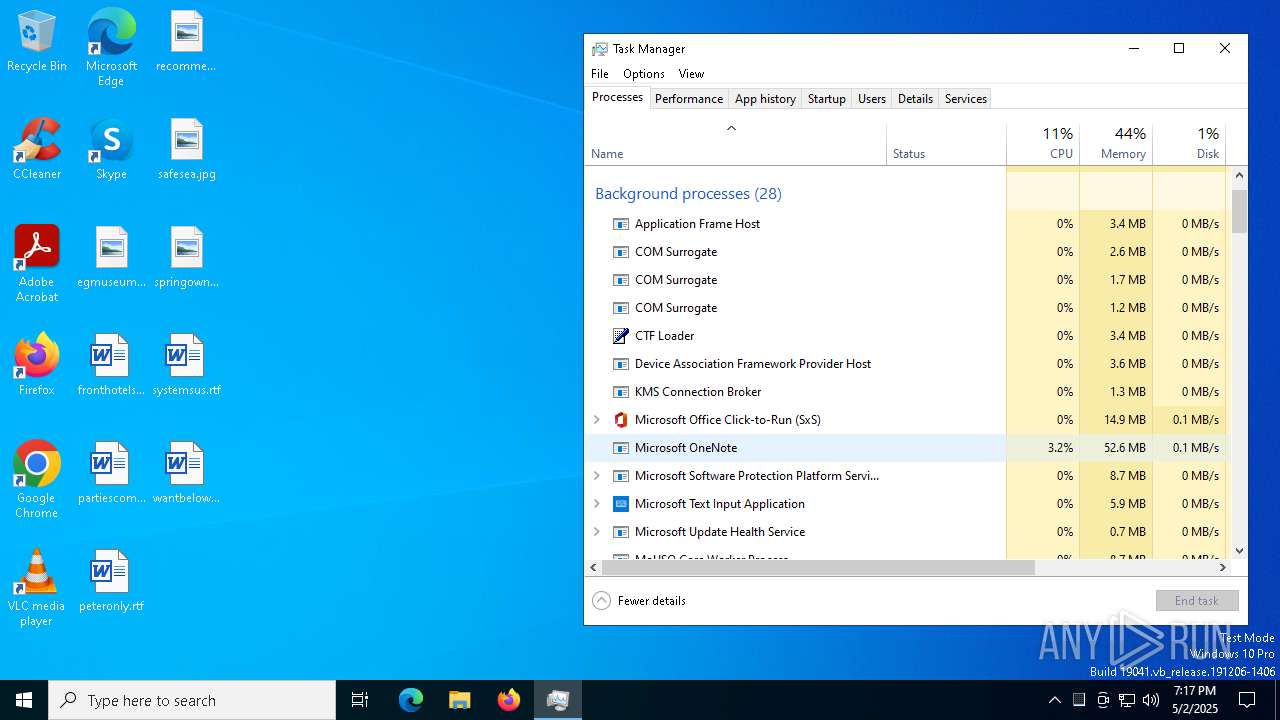
Task: Click the Background processes (28) group header
Action: [x=688, y=194]
